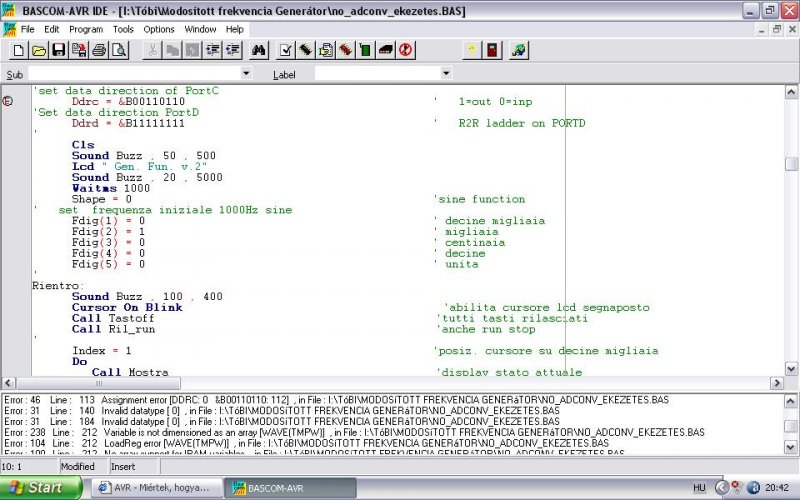Select error 104 LoadReg error row
Screen dimensions: 800x500
coord(306,443)
